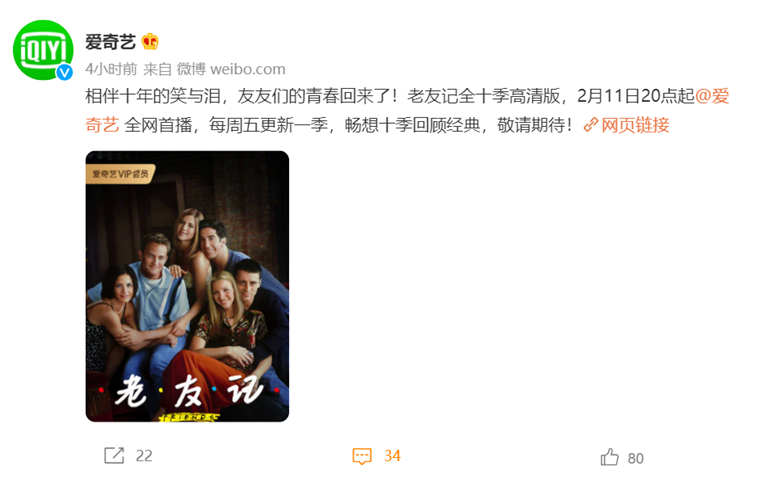Viewport: 760px width, 487px height.
Task: Click the 老友记 title text on the poster
Action: click(189, 391)
